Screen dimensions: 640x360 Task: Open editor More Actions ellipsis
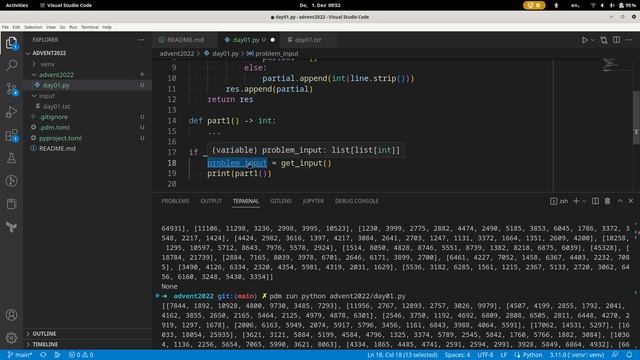(629, 40)
